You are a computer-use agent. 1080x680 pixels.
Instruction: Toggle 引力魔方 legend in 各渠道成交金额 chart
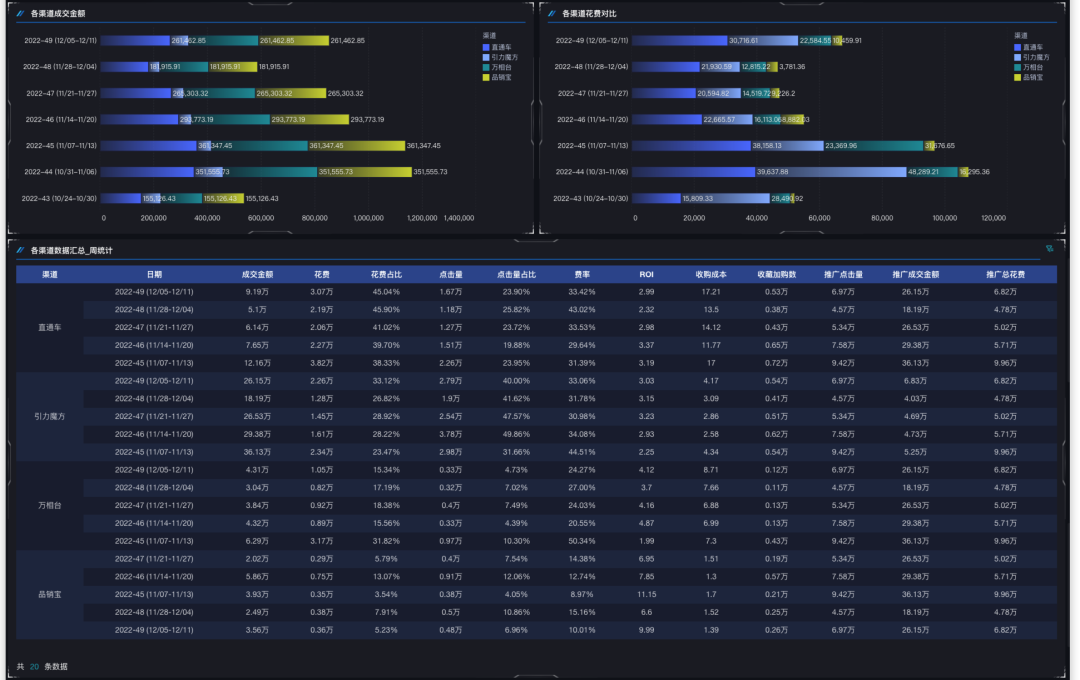(500, 57)
